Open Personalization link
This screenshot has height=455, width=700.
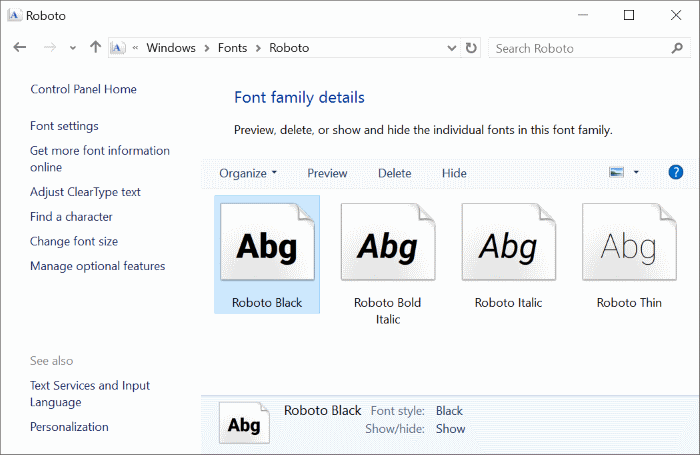(x=69, y=427)
